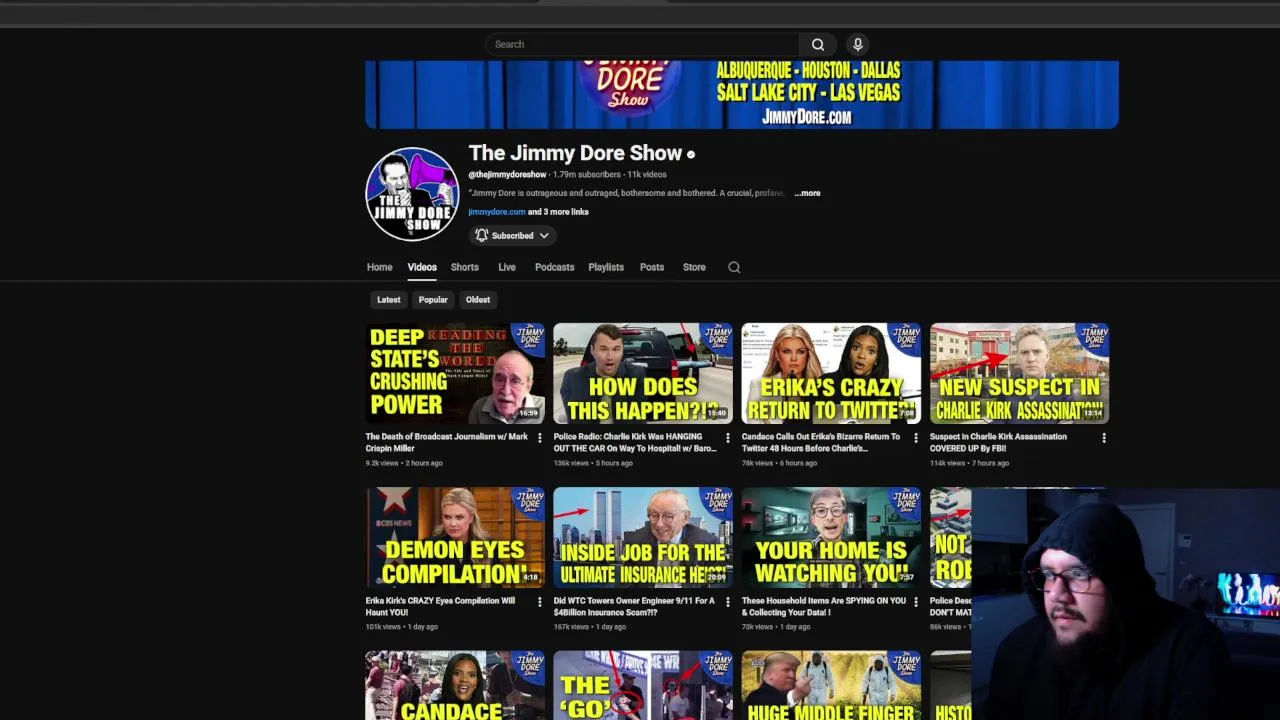Select the Popular sort chip
The width and height of the screenshot is (1280, 720).
tap(433, 300)
